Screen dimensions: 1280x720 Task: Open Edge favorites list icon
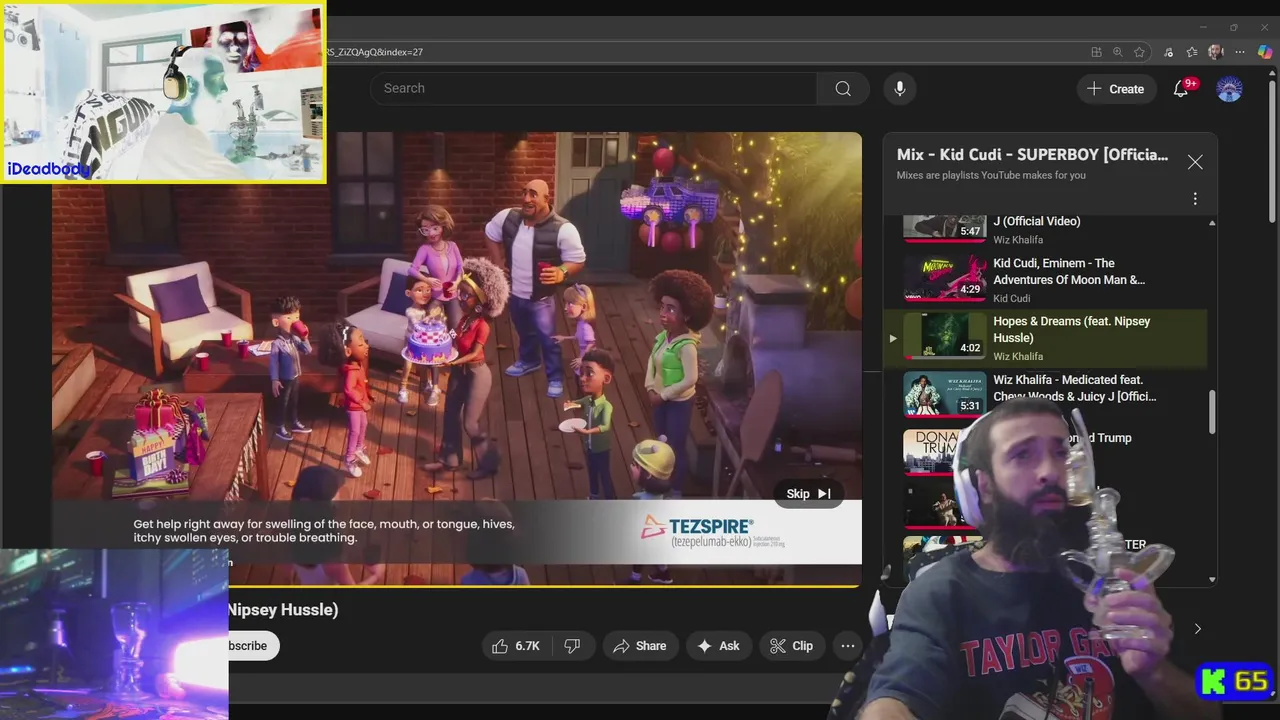coord(1192,52)
